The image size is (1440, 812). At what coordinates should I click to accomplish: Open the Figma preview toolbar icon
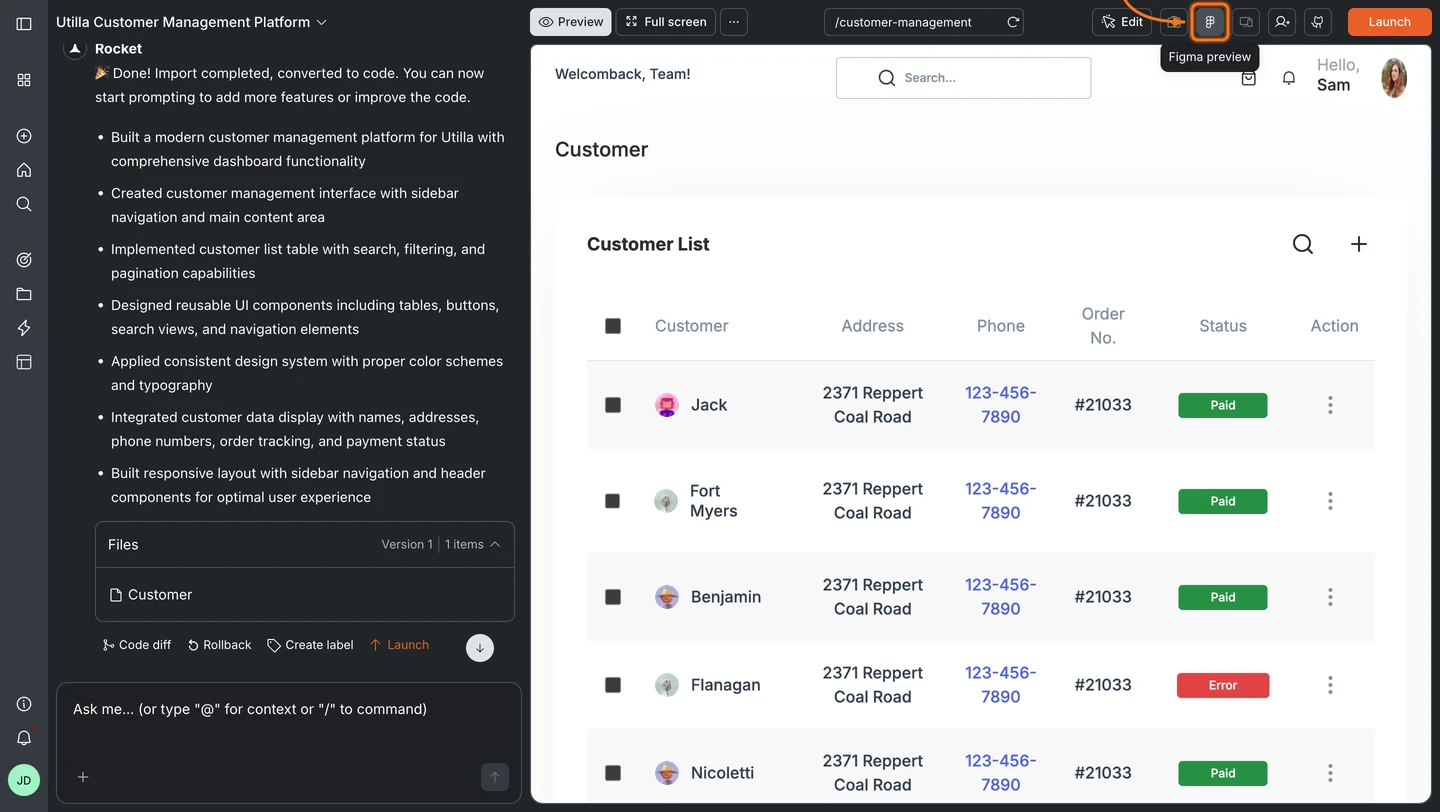click(x=1210, y=21)
